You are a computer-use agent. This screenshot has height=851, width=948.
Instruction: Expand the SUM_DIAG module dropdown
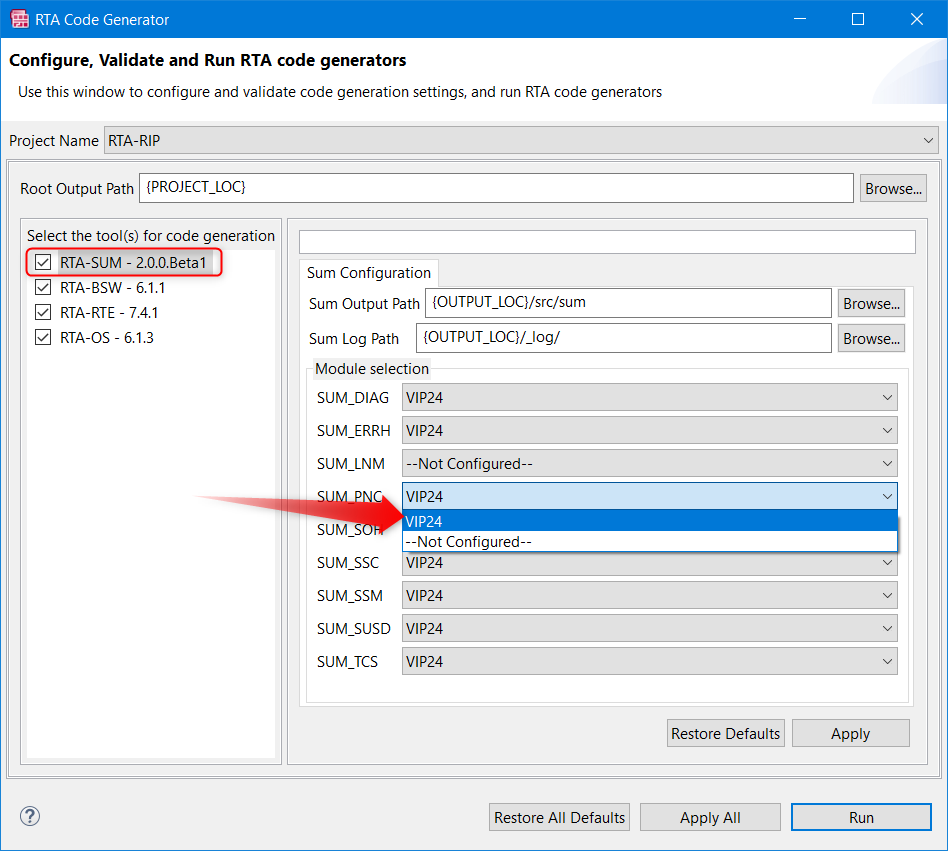649,398
